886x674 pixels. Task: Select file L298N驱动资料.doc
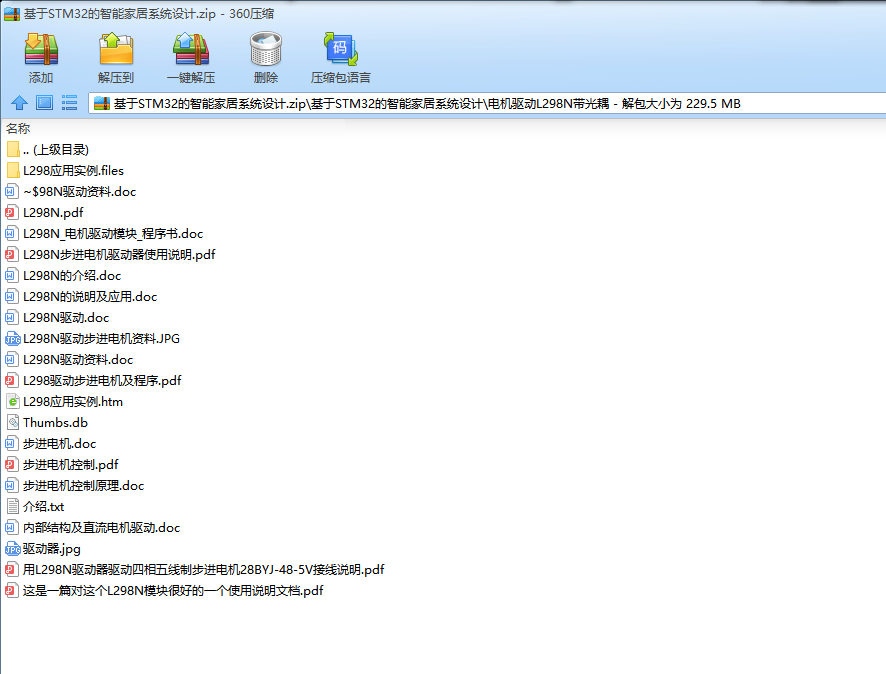[70, 359]
